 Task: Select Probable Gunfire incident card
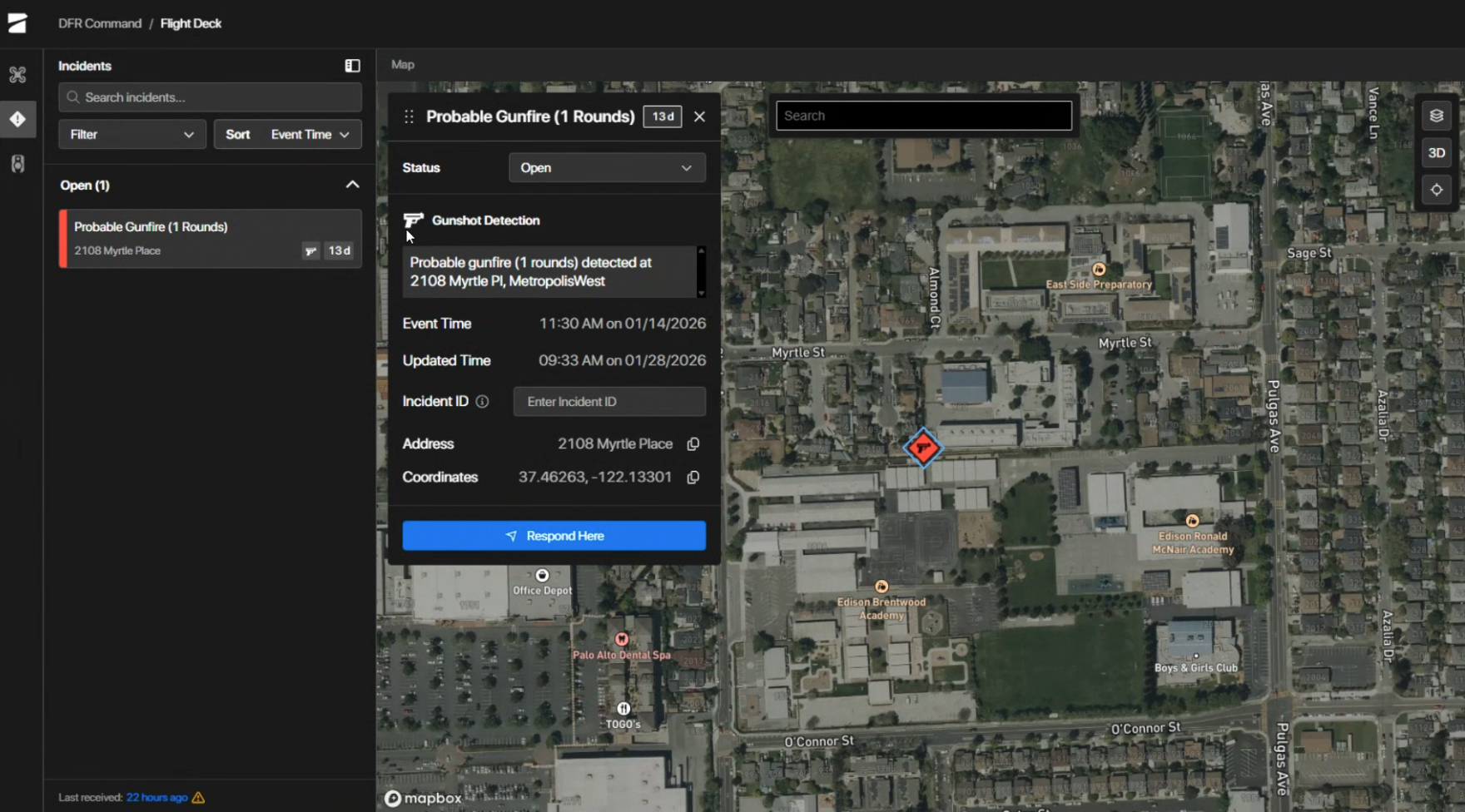tap(211, 239)
